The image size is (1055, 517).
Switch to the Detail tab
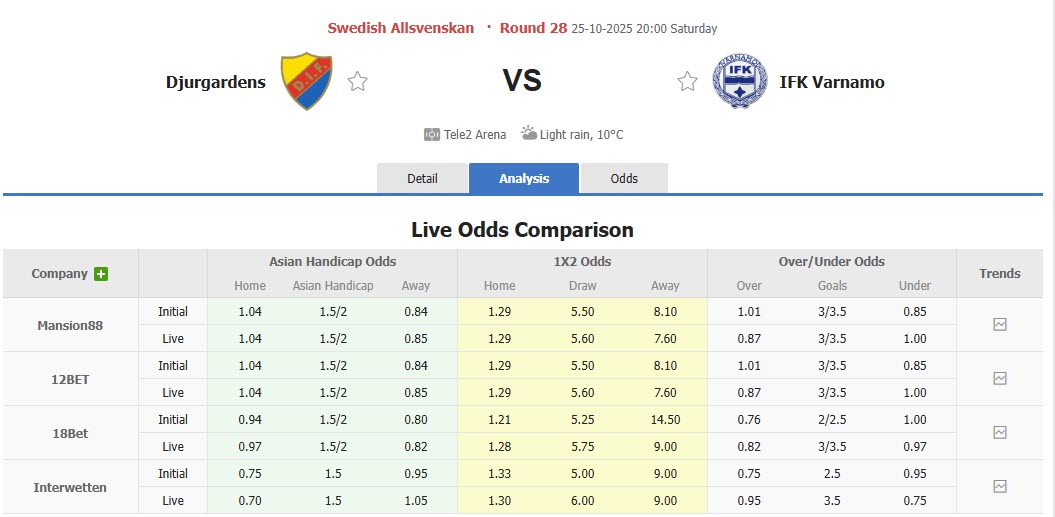[422, 179]
